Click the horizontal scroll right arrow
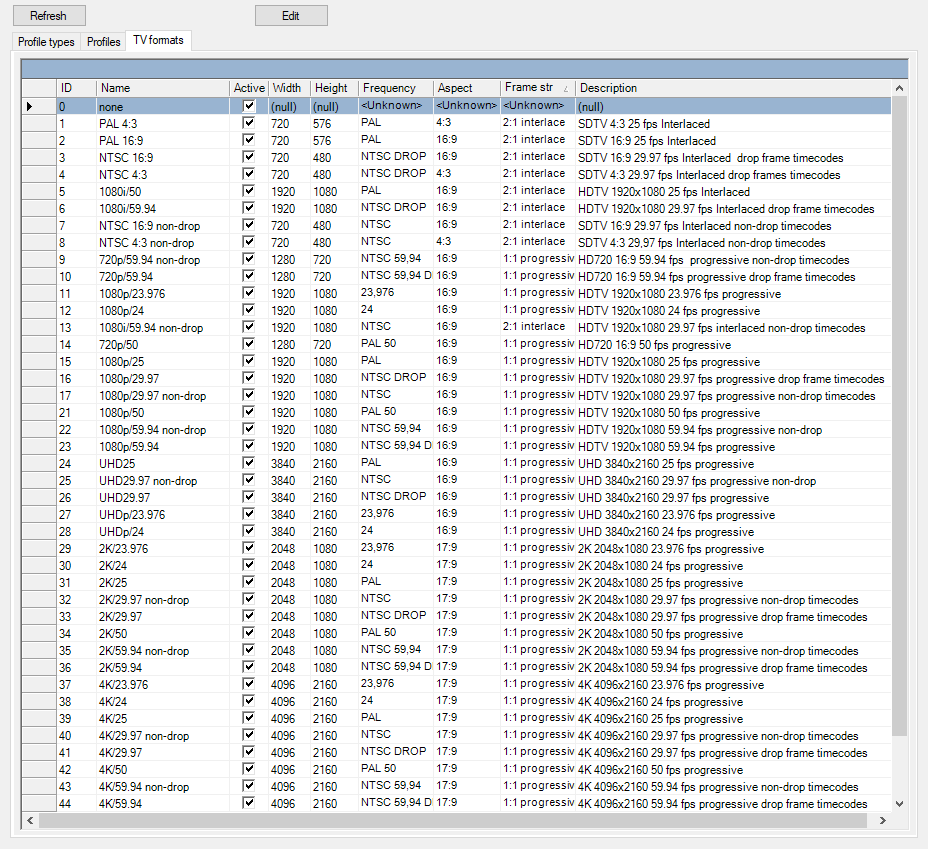Image resolution: width=928 pixels, height=849 pixels. (x=883, y=820)
